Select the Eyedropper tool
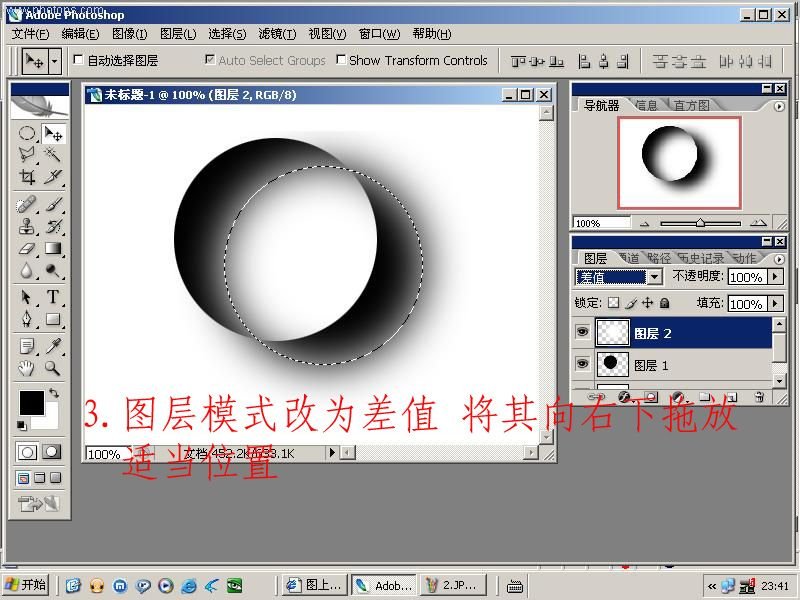 53,346
